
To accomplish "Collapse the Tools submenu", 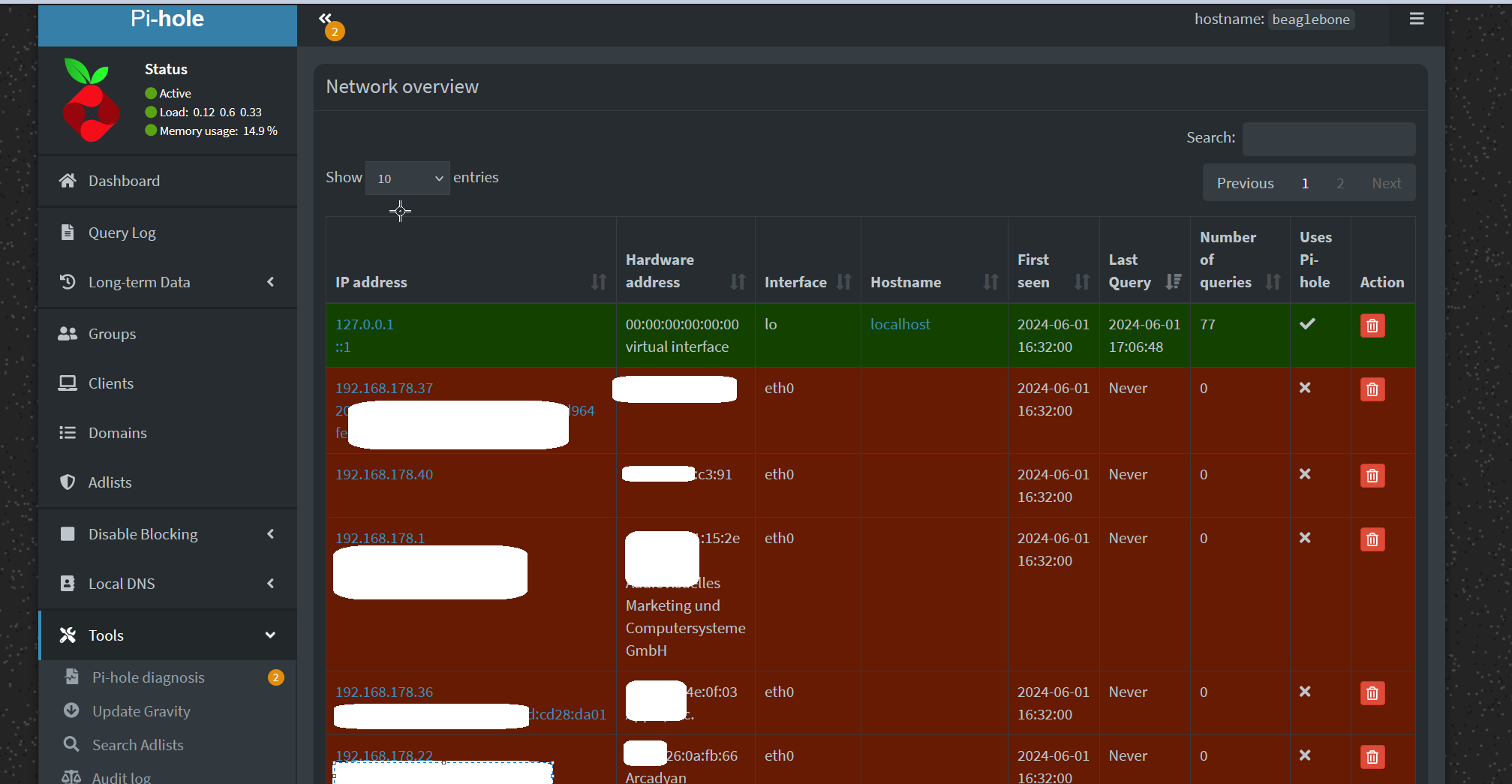I will (x=105, y=635).
